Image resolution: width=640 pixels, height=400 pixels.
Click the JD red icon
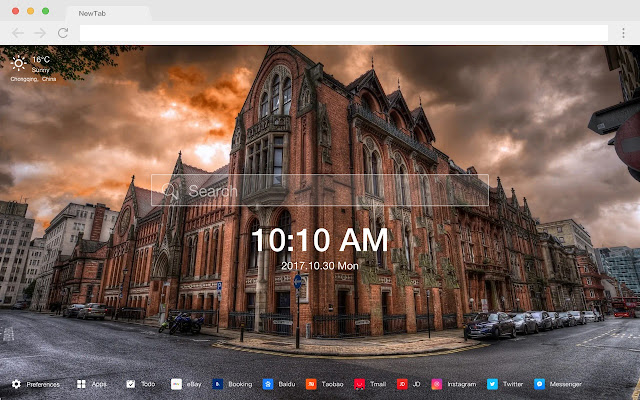402,384
